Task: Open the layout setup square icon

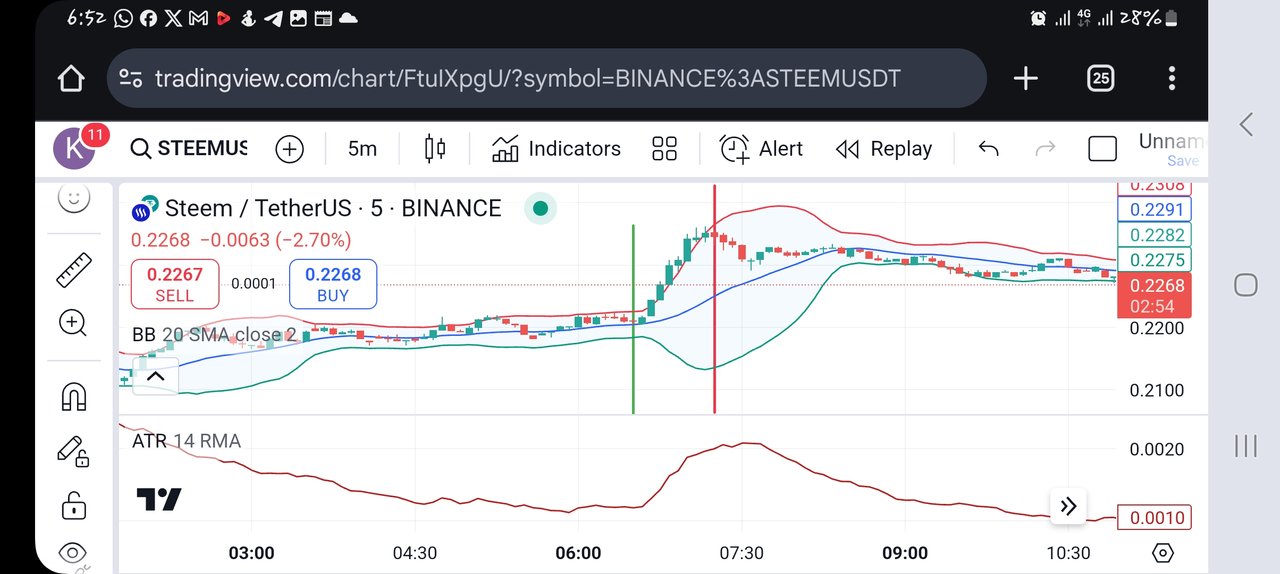Action: point(1102,149)
